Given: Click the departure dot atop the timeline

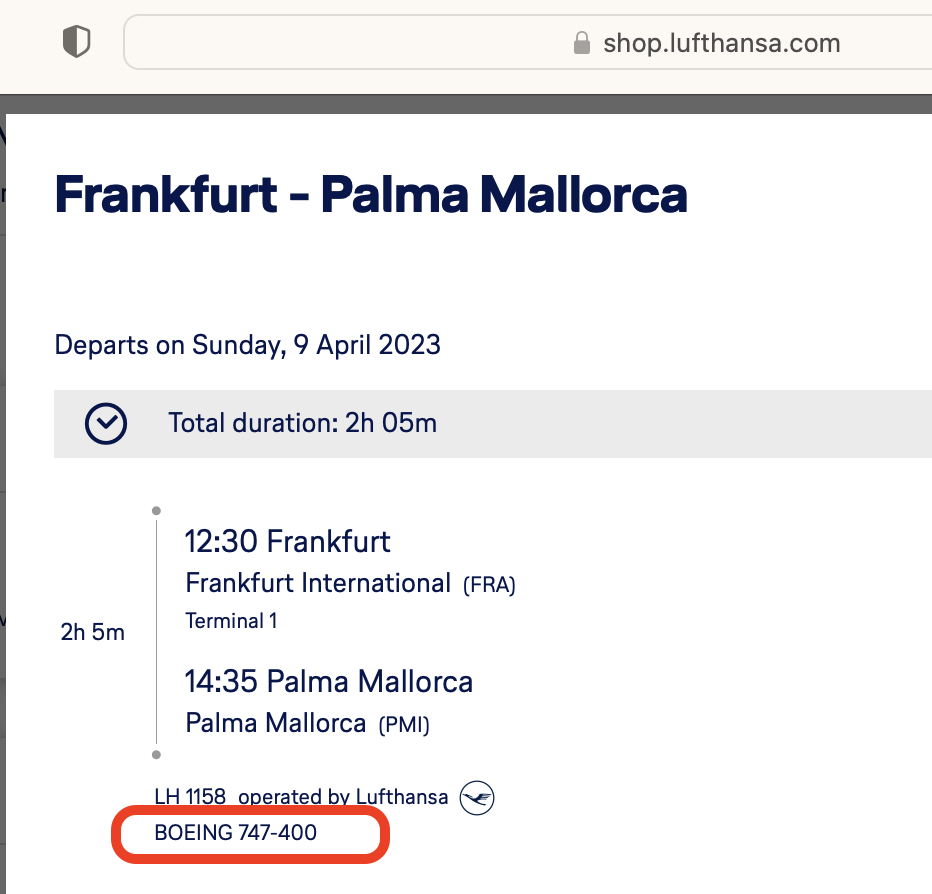Looking at the screenshot, I should (156, 511).
